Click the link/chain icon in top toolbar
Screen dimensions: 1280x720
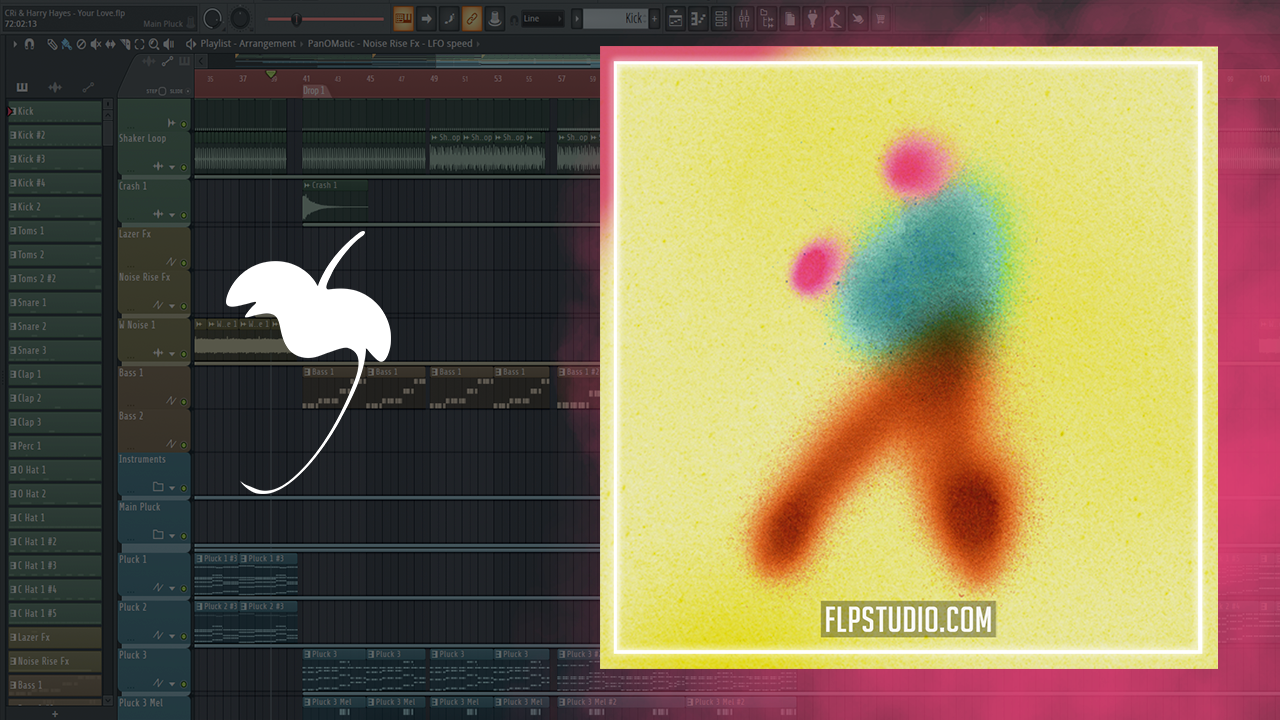tap(472, 18)
